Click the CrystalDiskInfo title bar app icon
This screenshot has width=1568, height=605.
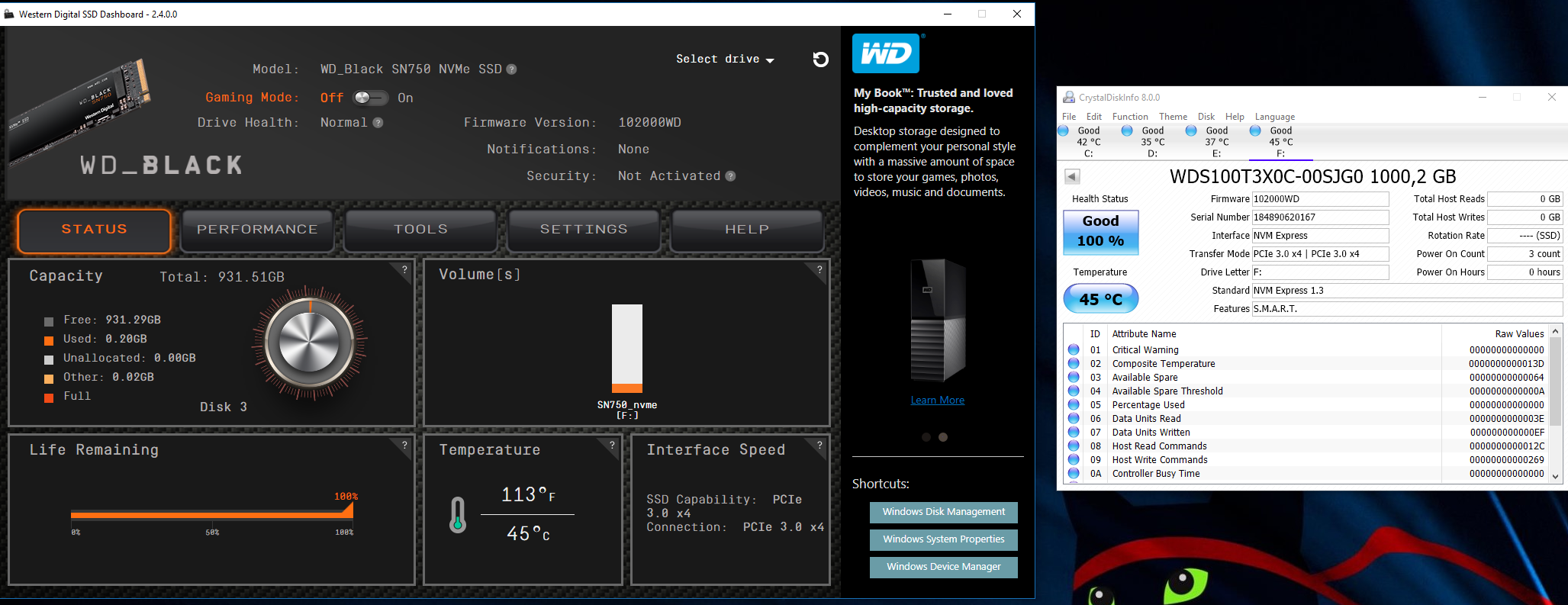pyautogui.click(x=1069, y=97)
